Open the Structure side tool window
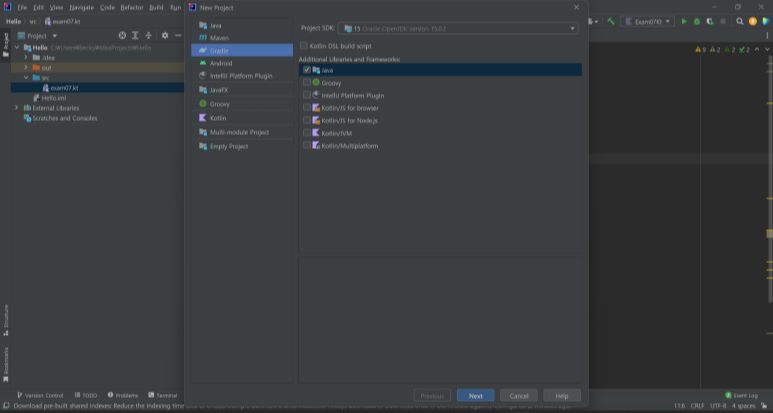 [x=6, y=320]
